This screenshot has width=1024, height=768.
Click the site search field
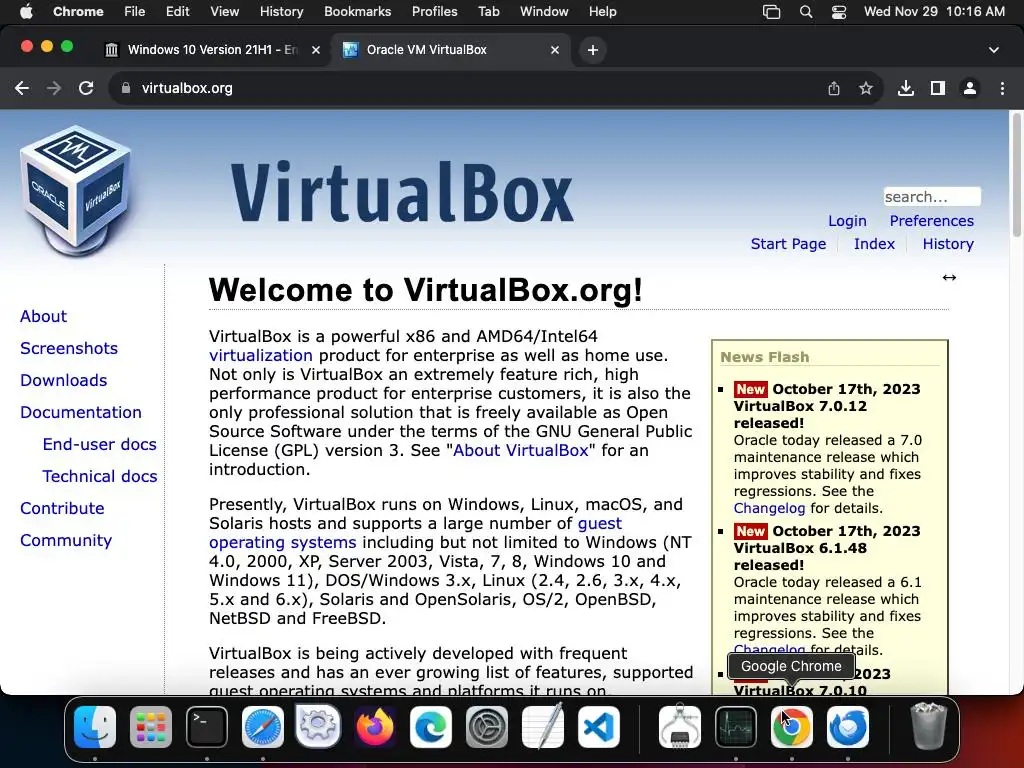[x=932, y=197]
